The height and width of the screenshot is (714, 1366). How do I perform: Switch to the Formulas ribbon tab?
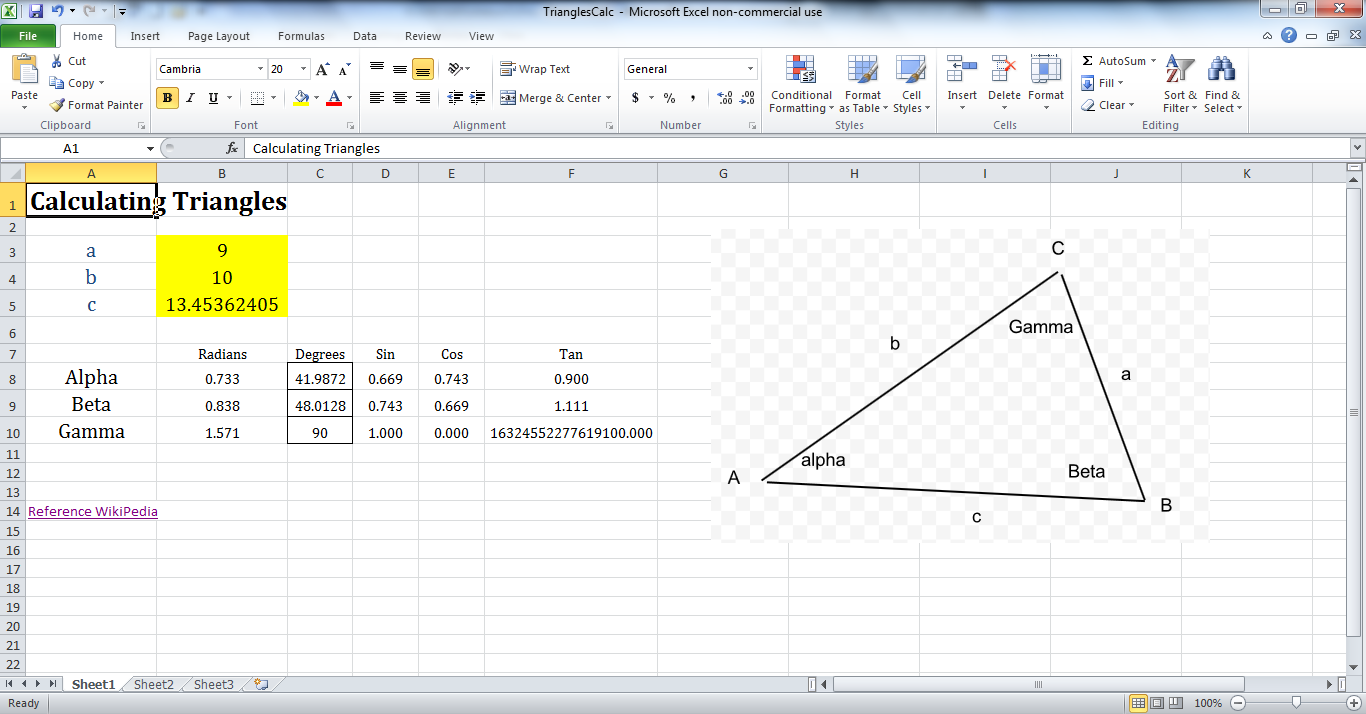(301, 36)
